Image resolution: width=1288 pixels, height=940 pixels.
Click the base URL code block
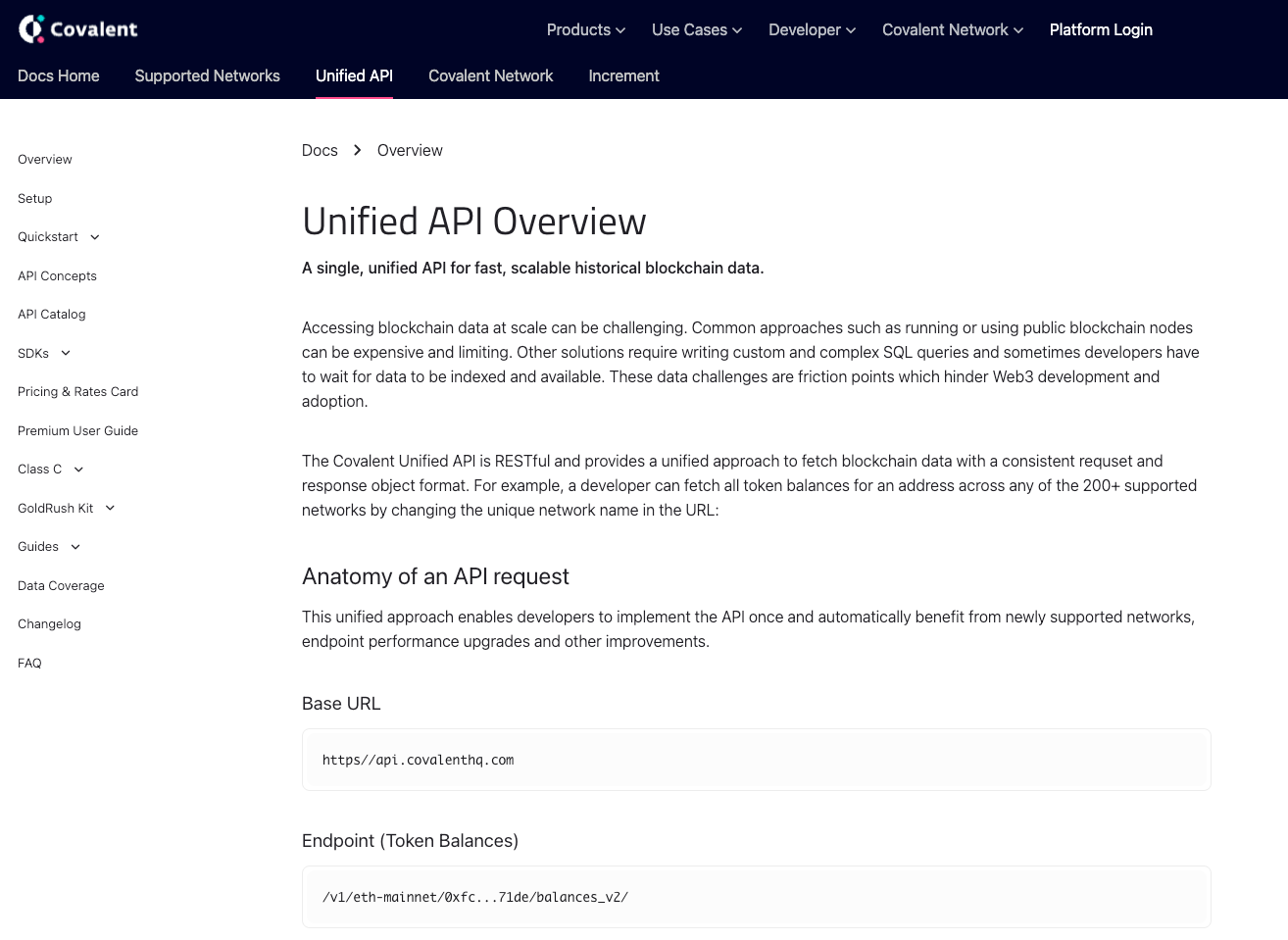(757, 760)
